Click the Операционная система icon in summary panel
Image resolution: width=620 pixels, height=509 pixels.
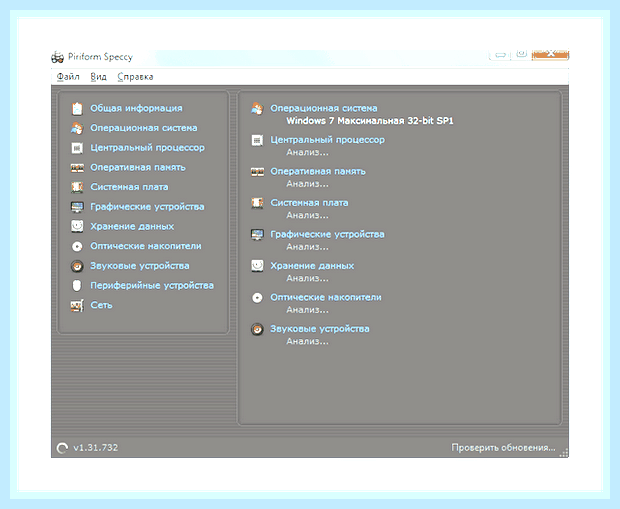(257, 108)
